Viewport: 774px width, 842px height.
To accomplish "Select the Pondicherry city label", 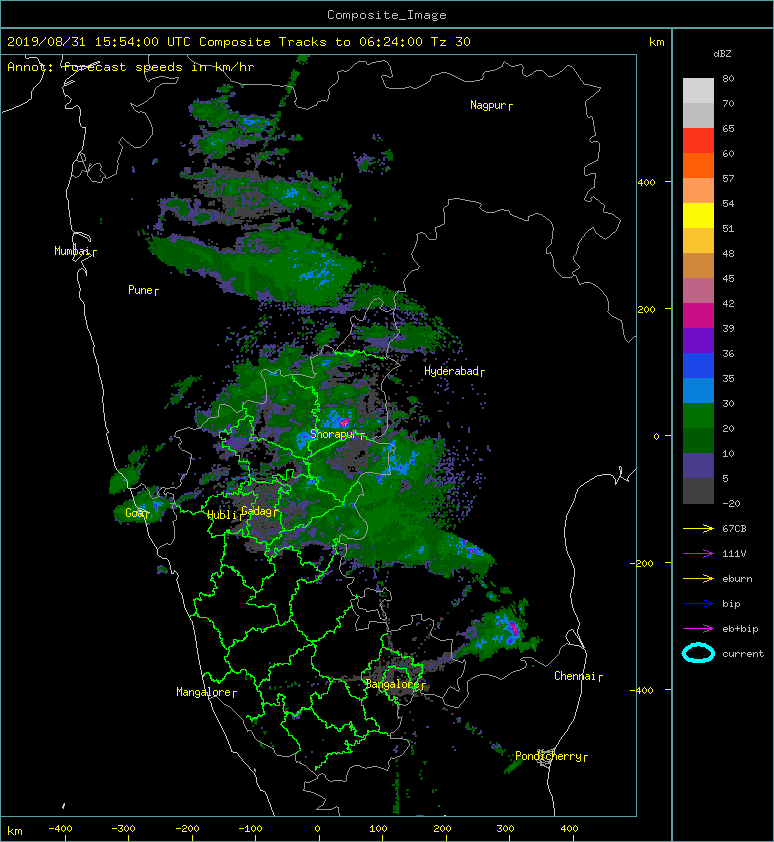I will 548,756.
